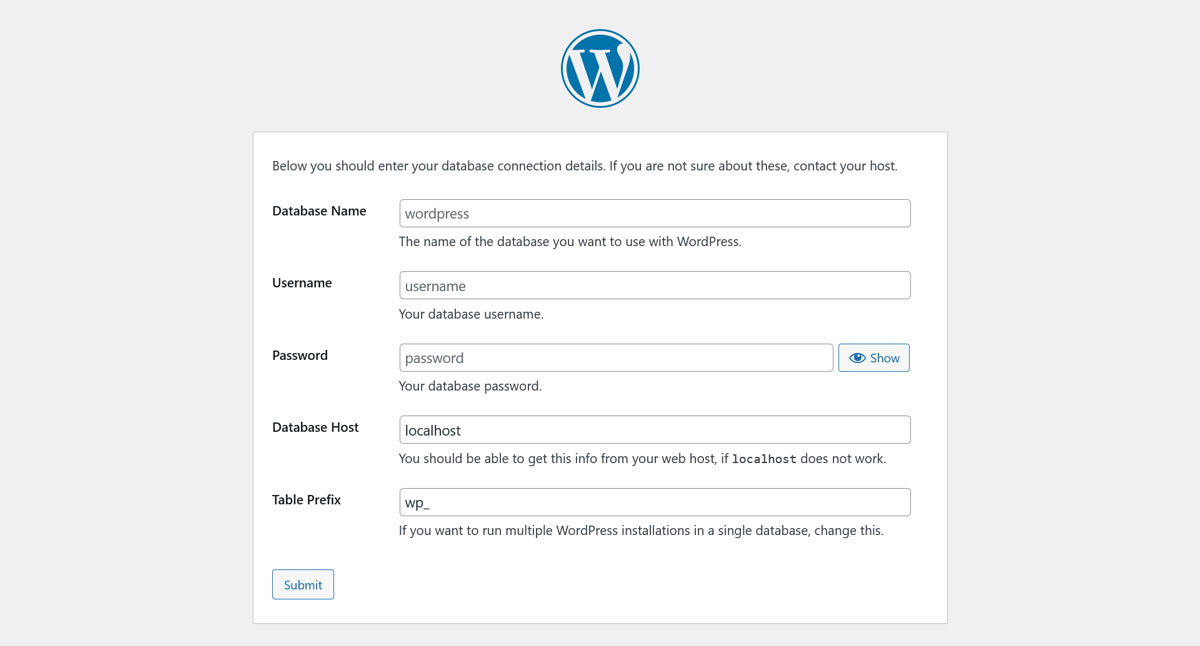Click the hint about multiple WordPress installations
This screenshot has width=1200, height=646.
click(x=641, y=531)
